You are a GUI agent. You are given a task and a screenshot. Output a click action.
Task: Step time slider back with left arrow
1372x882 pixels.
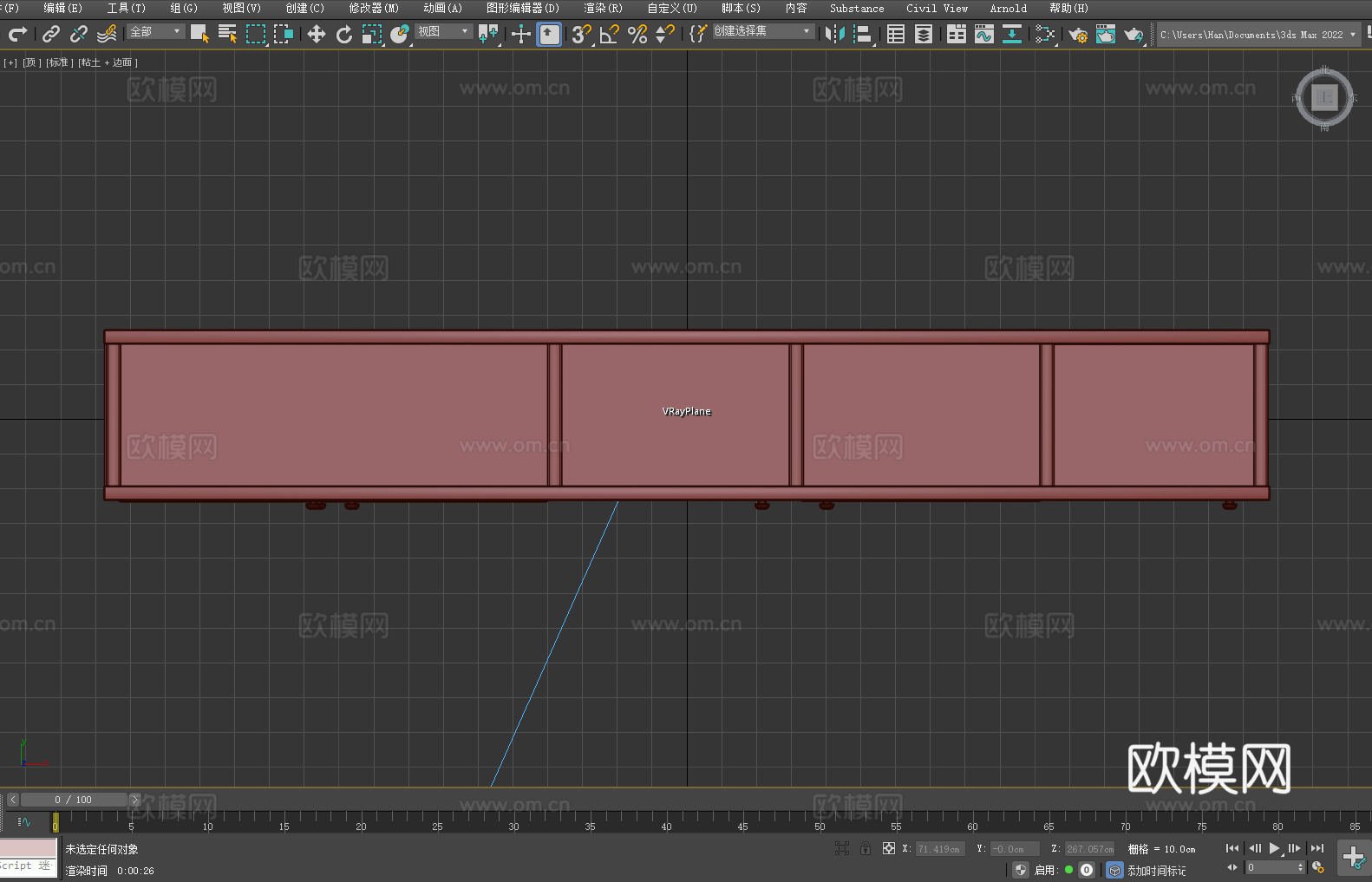pos(13,800)
